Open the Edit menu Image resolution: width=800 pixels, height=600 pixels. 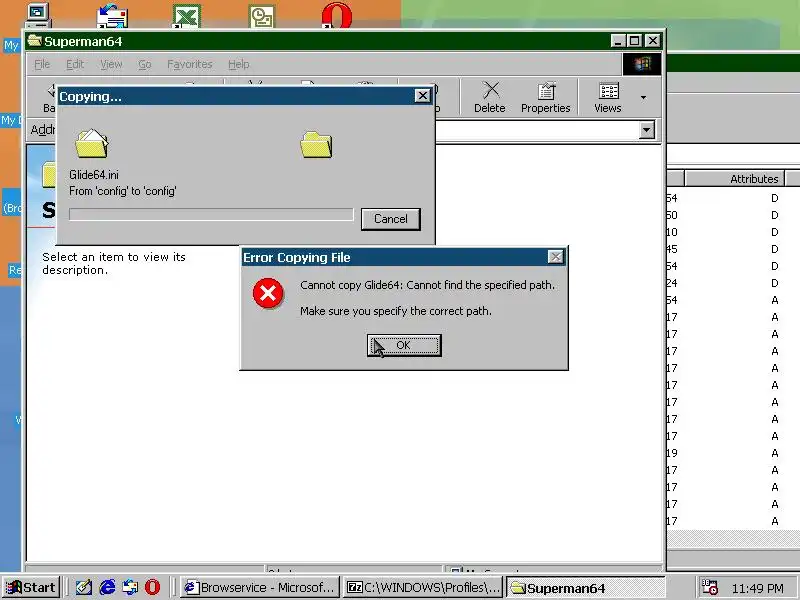point(74,64)
